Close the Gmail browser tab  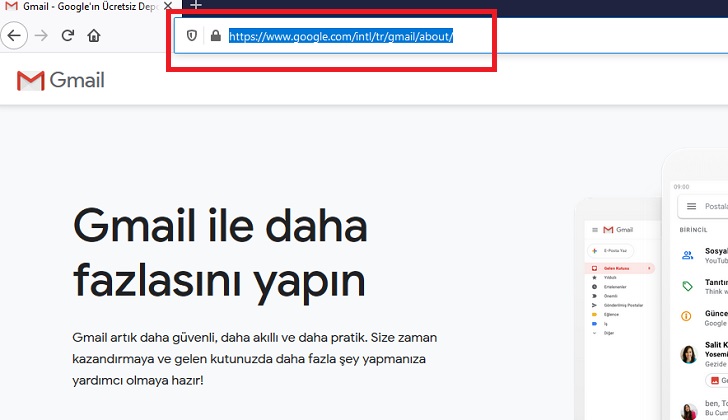(x=168, y=6)
